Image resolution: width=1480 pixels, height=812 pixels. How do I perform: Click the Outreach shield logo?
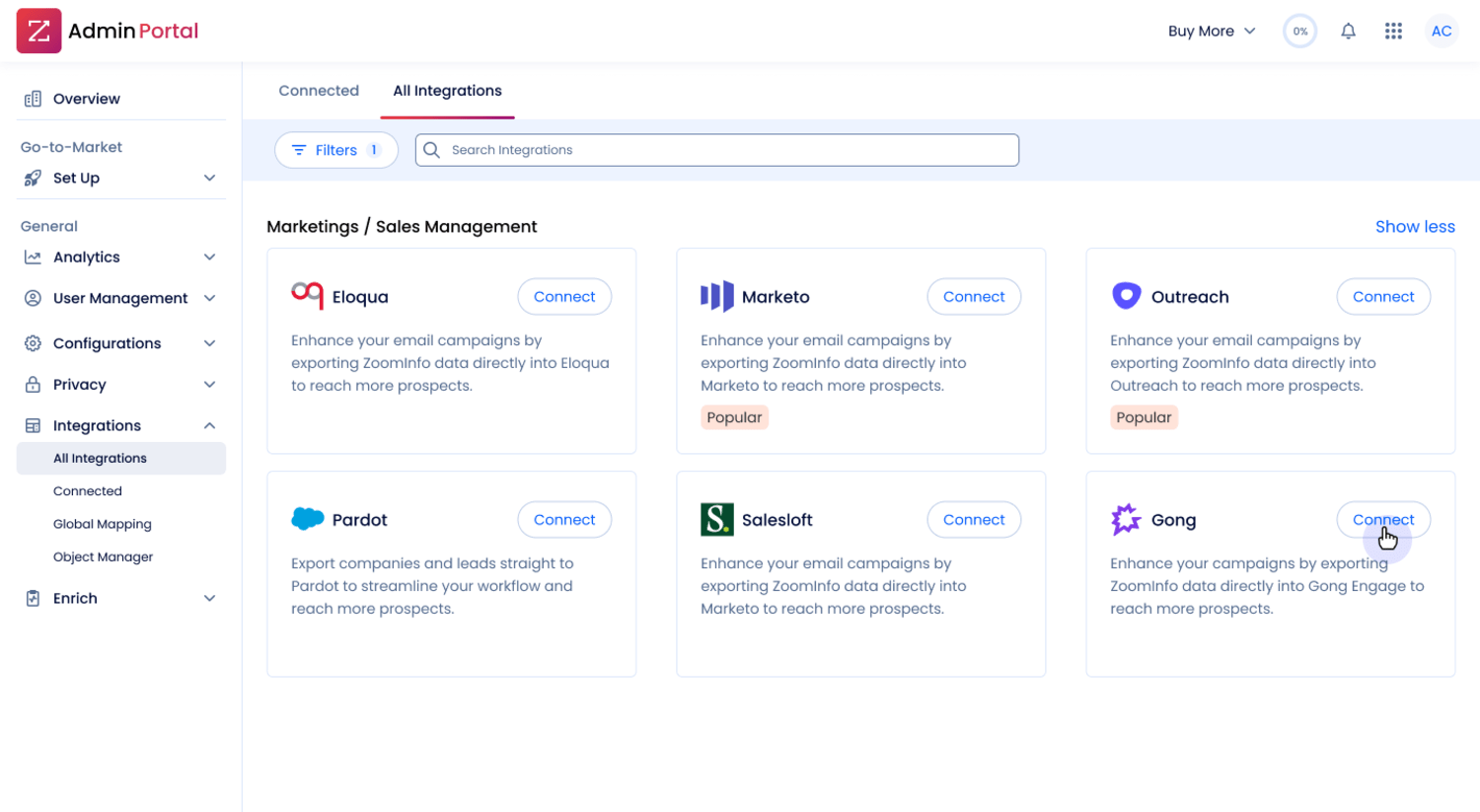[x=1126, y=296]
